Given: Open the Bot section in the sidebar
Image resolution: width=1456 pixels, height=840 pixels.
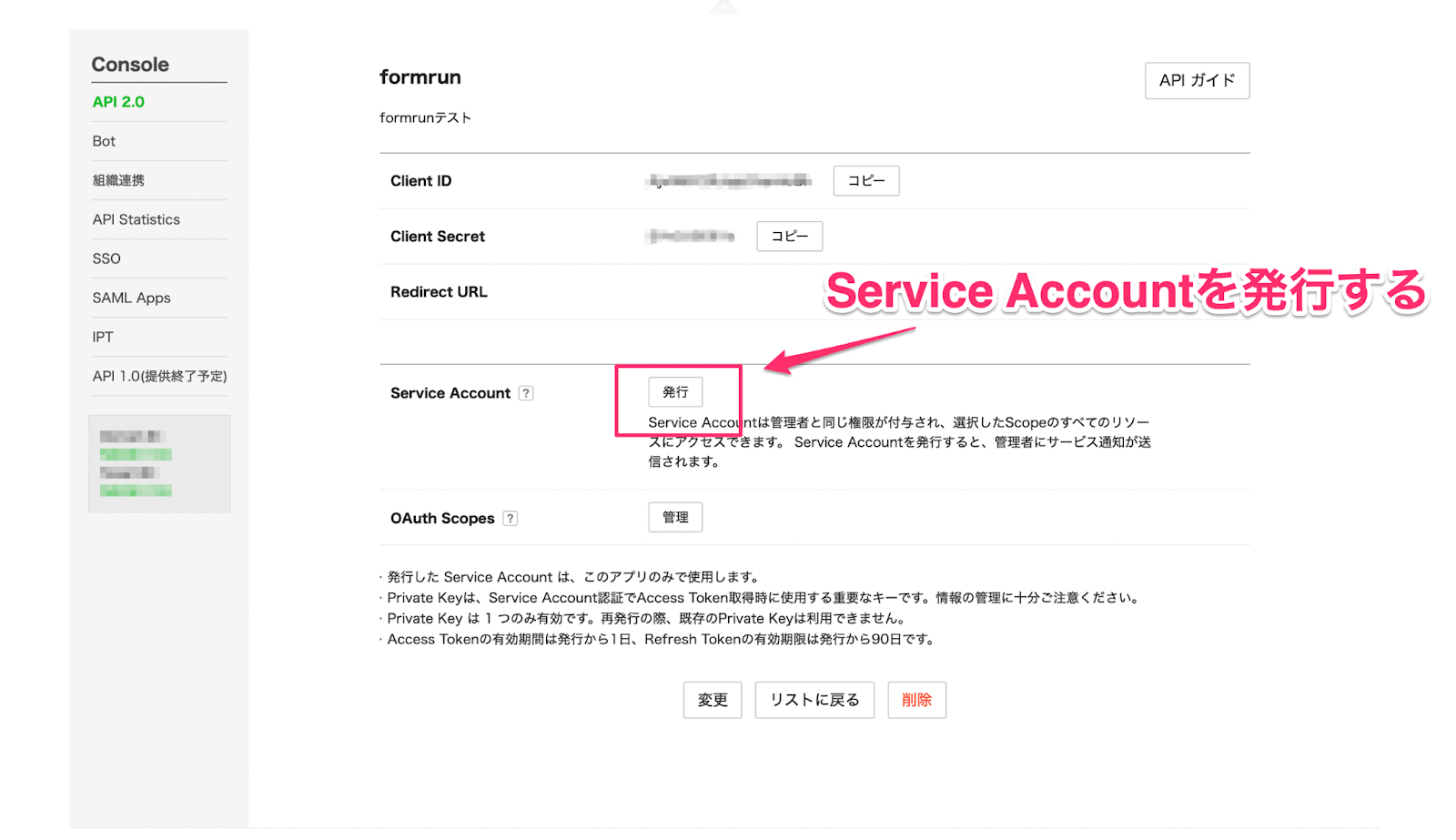Looking at the screenshot, I should [x=104, y=141].
